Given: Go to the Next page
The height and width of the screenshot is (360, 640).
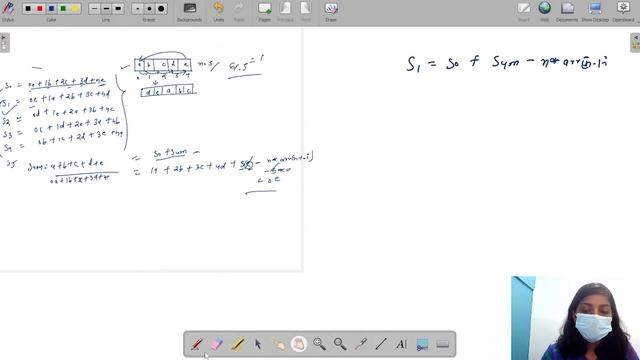Looking at the screenshot, I should point(305,11).
